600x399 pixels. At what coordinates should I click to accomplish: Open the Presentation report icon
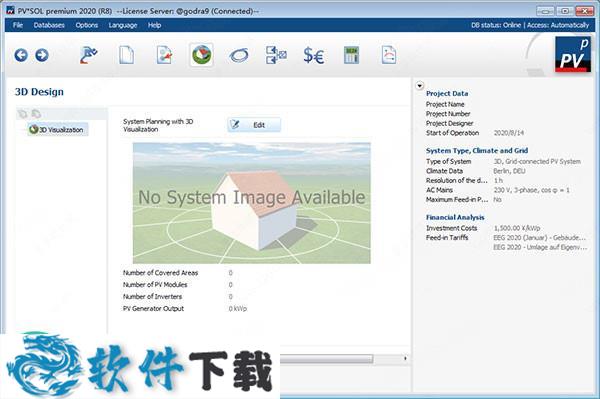(389, 55)
